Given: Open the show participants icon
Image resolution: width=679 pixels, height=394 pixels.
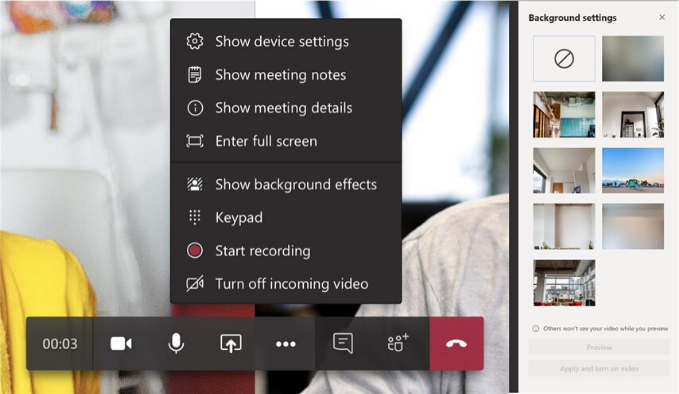Looking at the screenshot, I should [x=398, y=342].
